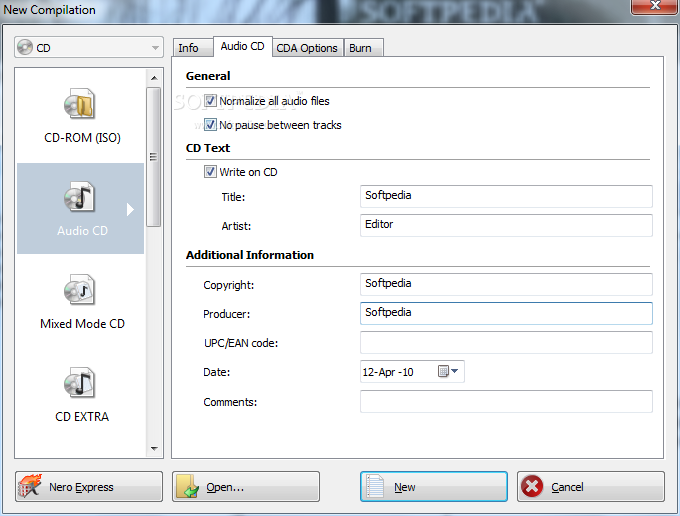Image resolution: width=680 pixels, height=516 pixels.
Task: Open the date calendar picker icon
Action: point(443,371)
